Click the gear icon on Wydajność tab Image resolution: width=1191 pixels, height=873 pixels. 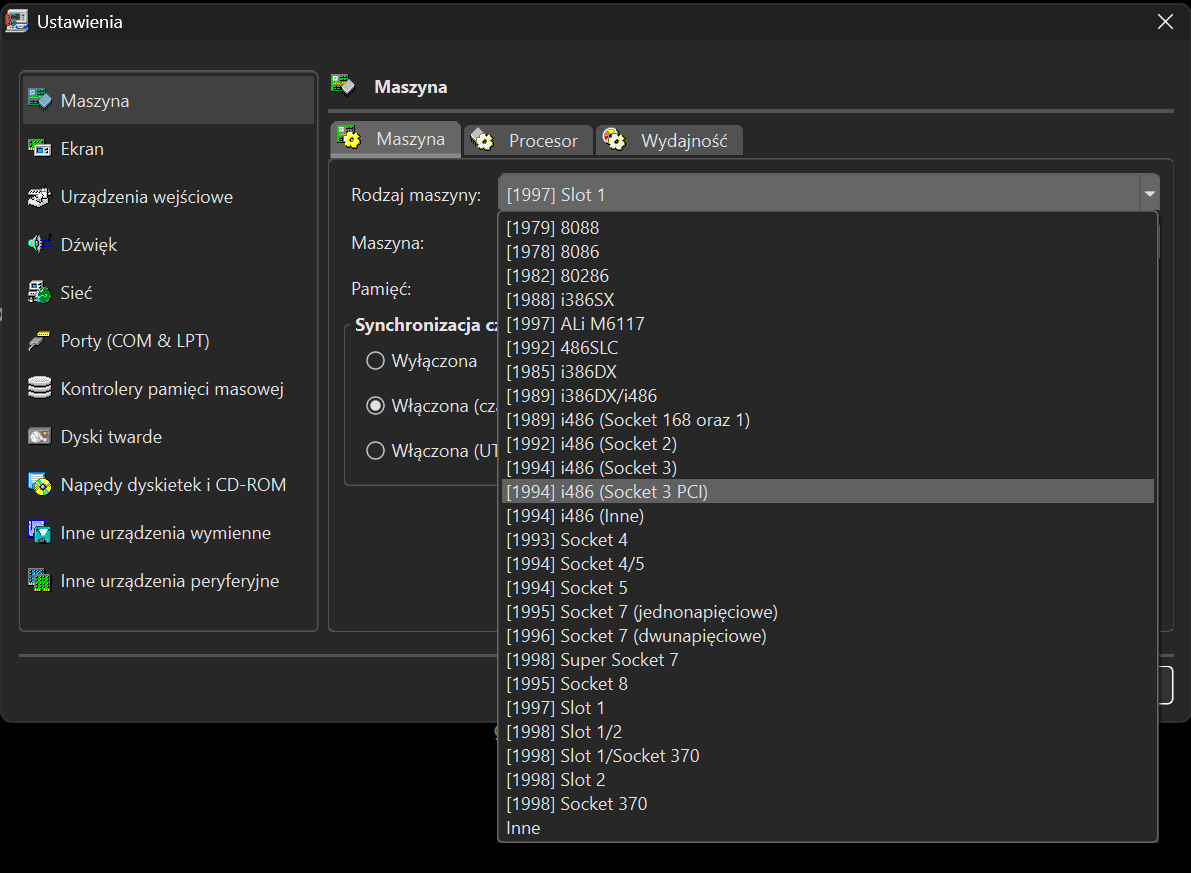coord(614,139)
